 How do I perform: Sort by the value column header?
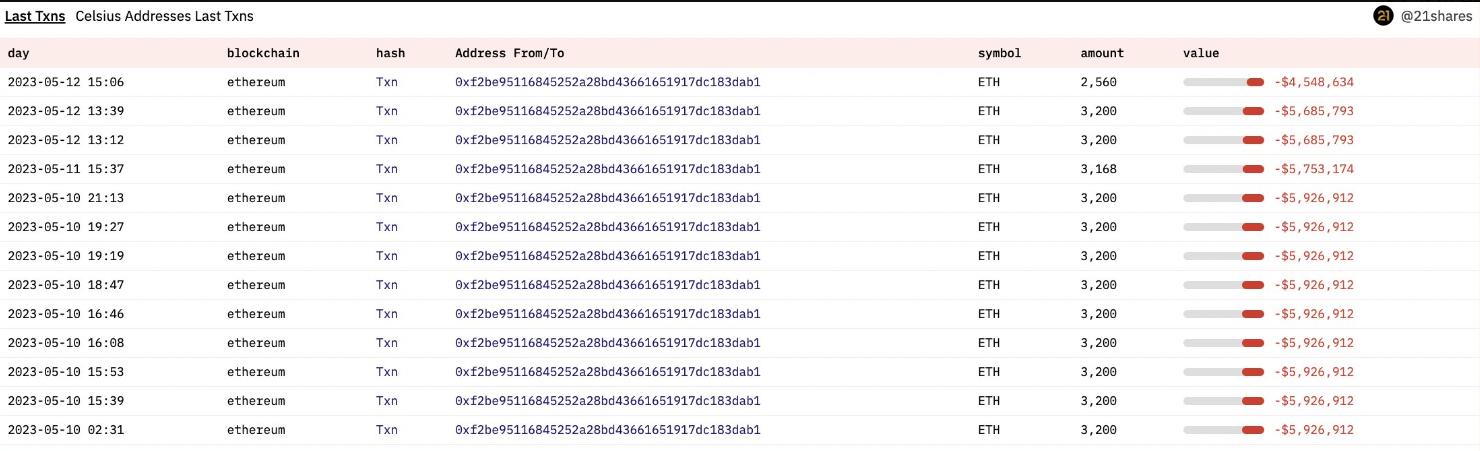pos(1201,53)
